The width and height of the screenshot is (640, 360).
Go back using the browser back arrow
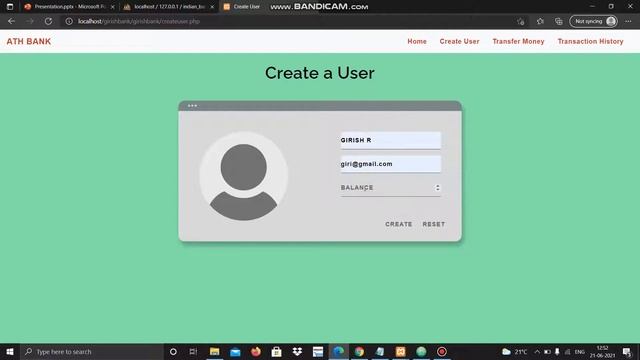[x=11, y=21]
